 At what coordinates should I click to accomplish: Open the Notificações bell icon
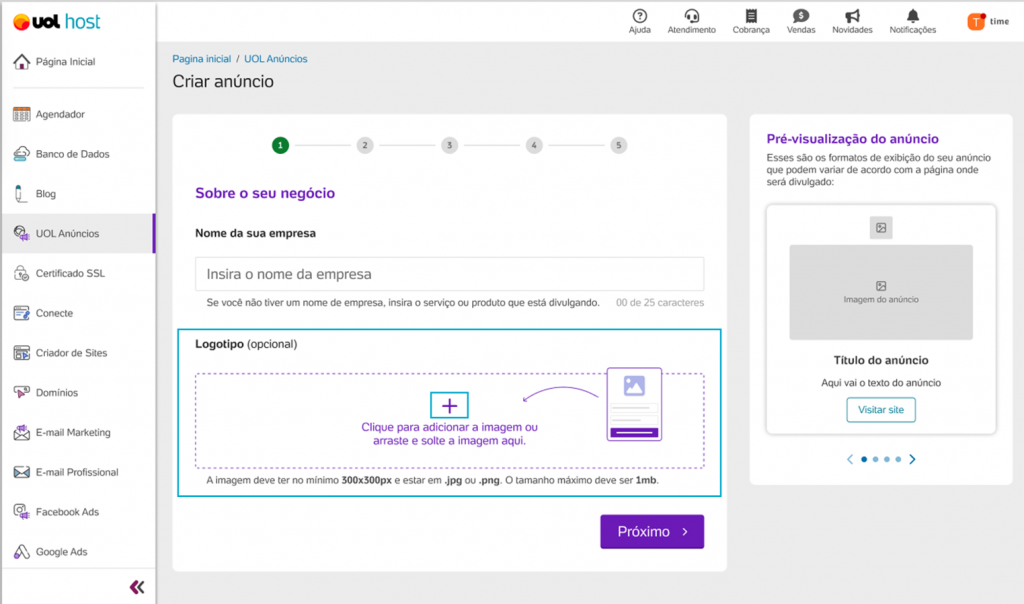click(x=913, y=16)
